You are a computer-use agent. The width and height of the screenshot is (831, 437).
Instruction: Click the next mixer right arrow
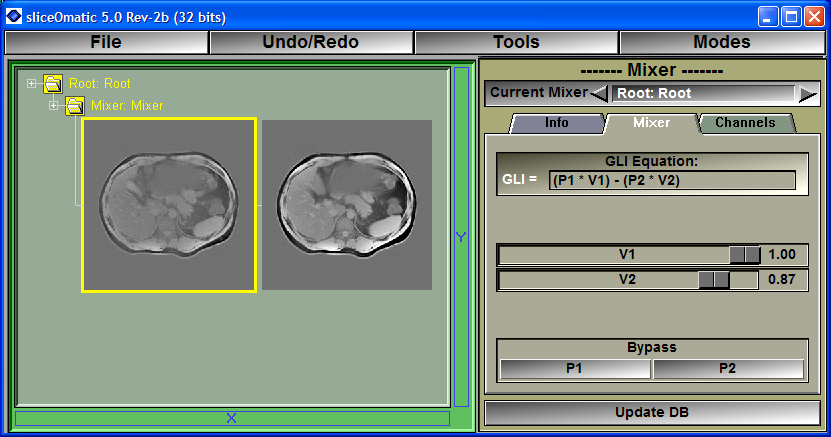tap(806, 94)
